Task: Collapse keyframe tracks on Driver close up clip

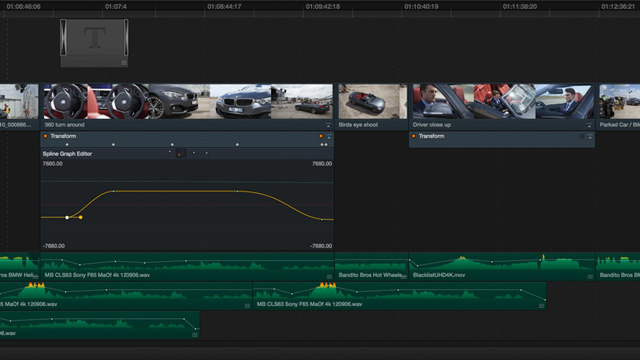Action: pyautogui.click(x=589, y=125)
